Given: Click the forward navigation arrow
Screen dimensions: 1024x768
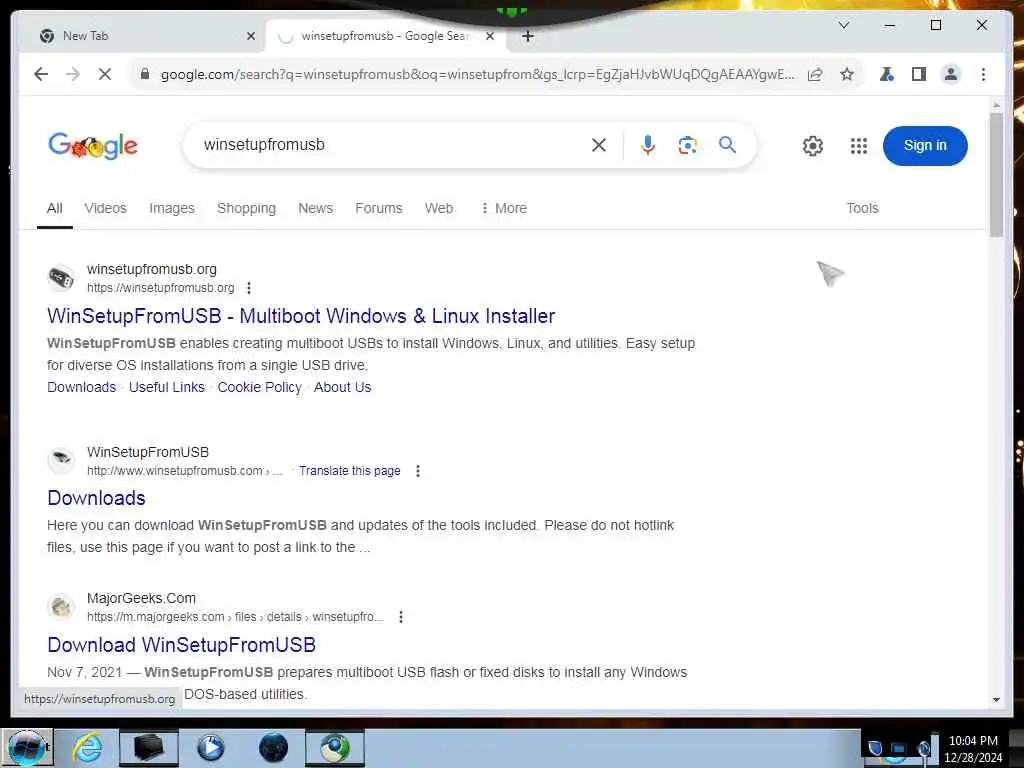Looking at the screenshot, I should pyautogui.click(x=72, y=74).
